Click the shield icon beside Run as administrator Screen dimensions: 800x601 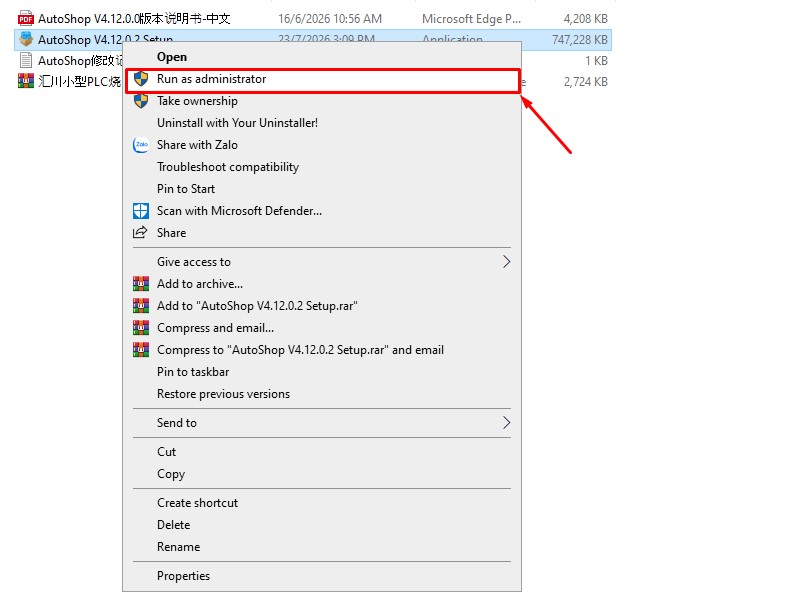tap(141, 79)
